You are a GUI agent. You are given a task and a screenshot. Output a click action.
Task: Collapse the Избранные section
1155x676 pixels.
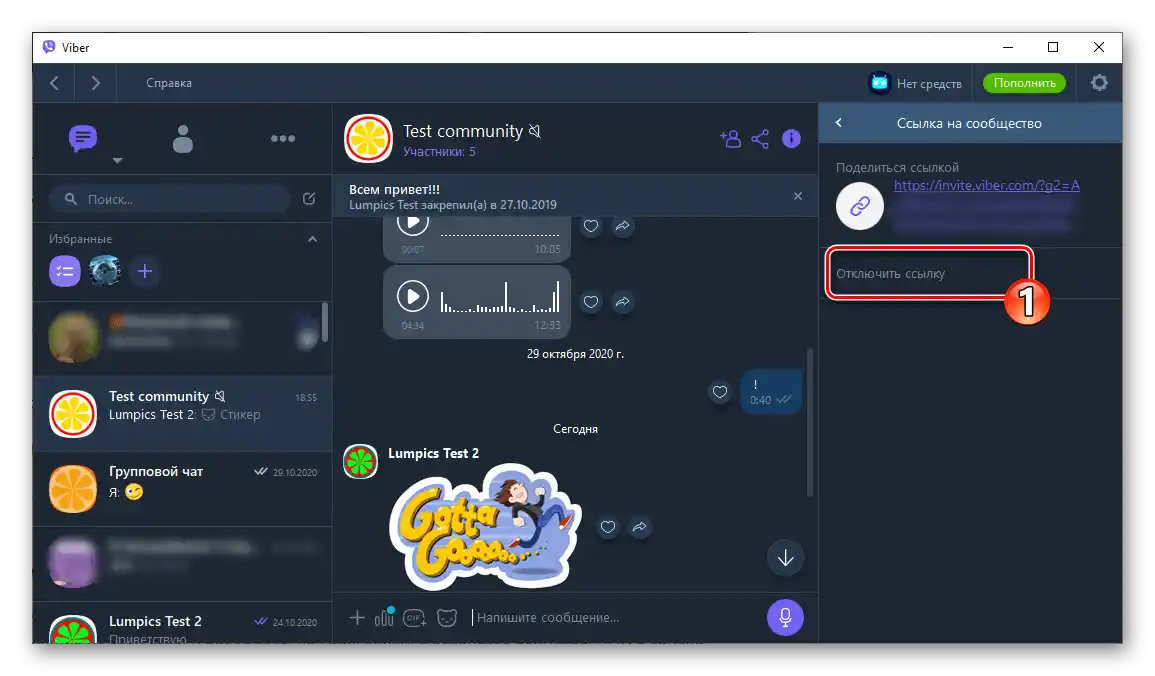312,239
